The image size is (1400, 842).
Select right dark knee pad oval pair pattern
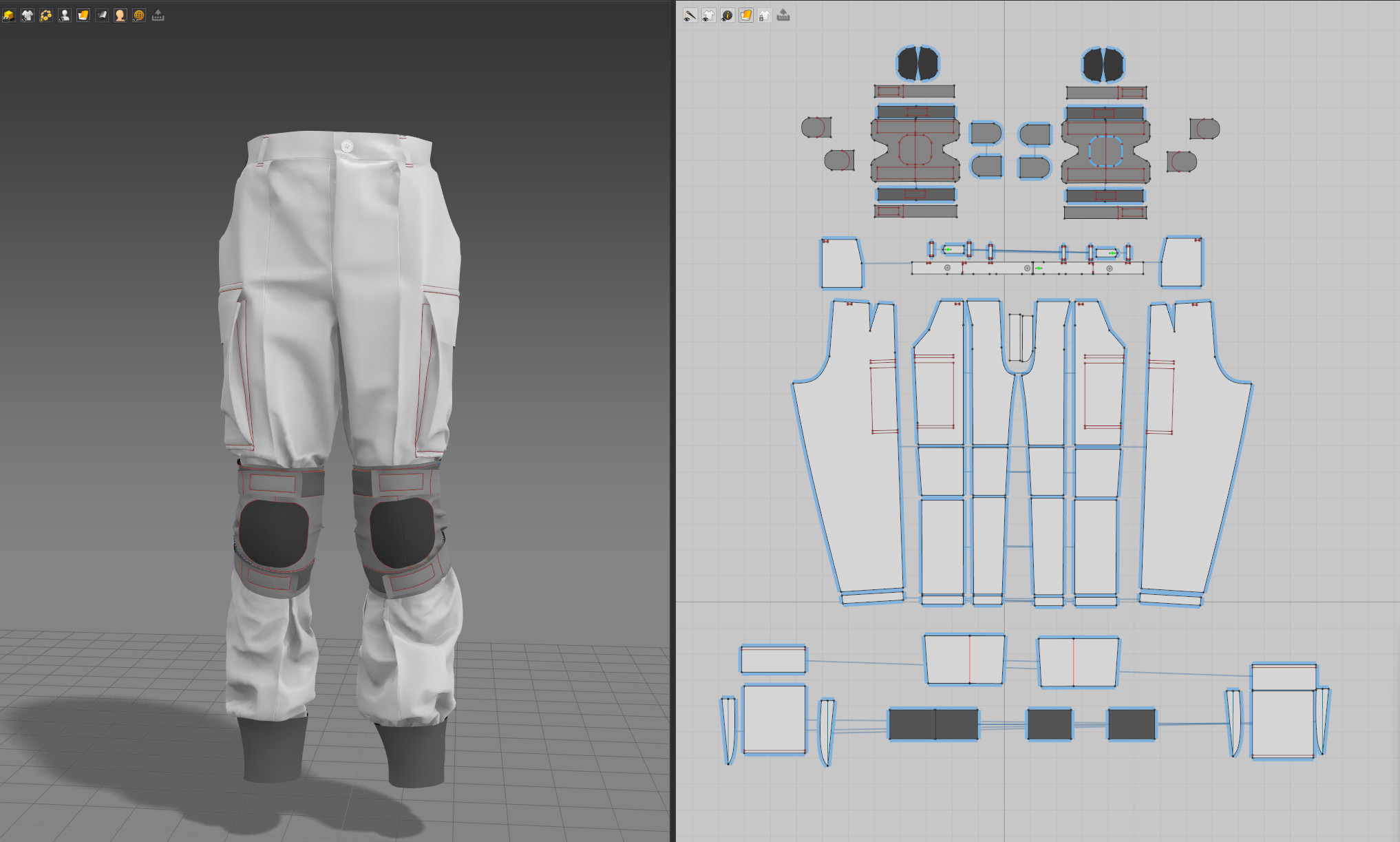pyautogui.click(x=1103, y=65)
